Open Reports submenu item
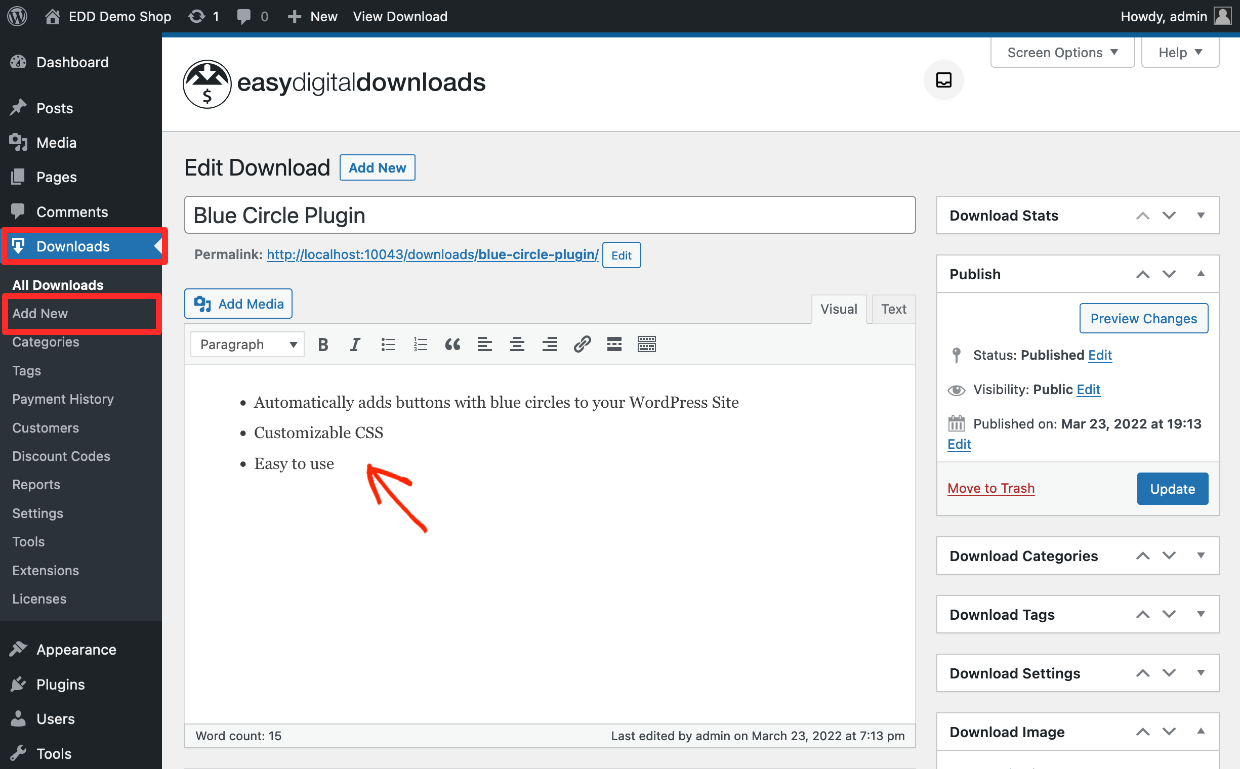The image size is (1240, 769). coord(36,485)
